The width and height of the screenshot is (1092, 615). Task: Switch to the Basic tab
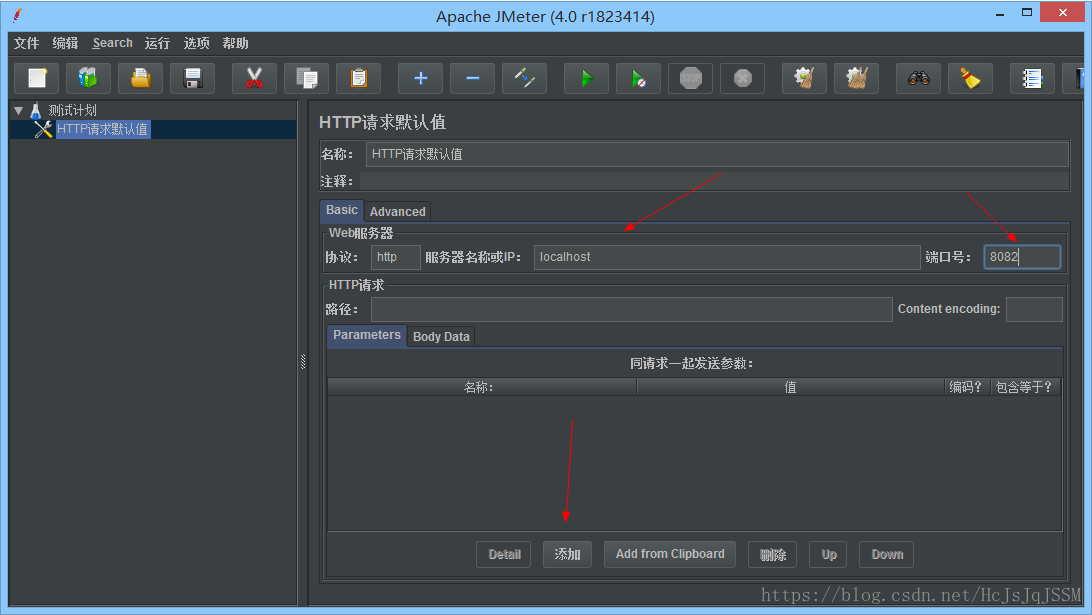click(x=341, y=210)
